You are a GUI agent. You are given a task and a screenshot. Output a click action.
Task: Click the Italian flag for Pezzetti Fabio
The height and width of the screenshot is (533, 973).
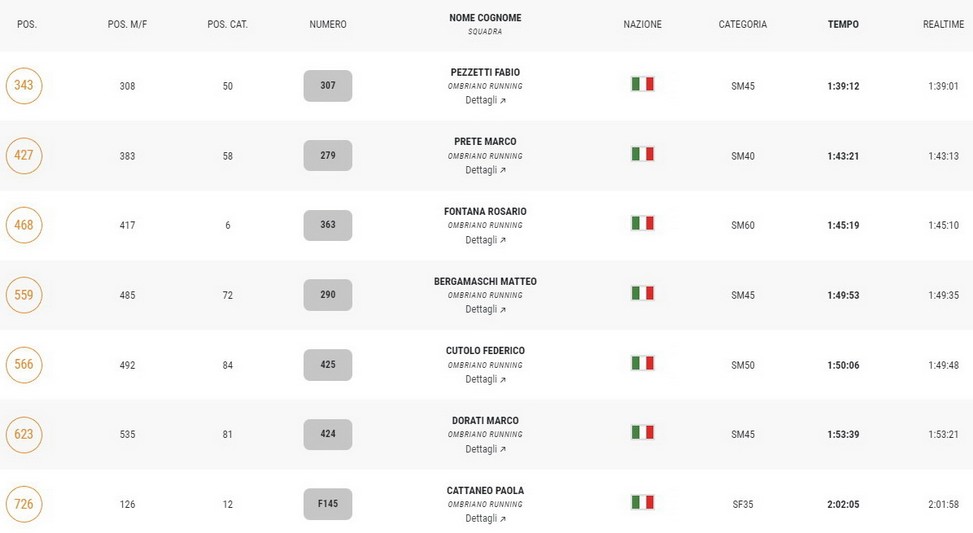pyautogui.click(x=642, y=84)
